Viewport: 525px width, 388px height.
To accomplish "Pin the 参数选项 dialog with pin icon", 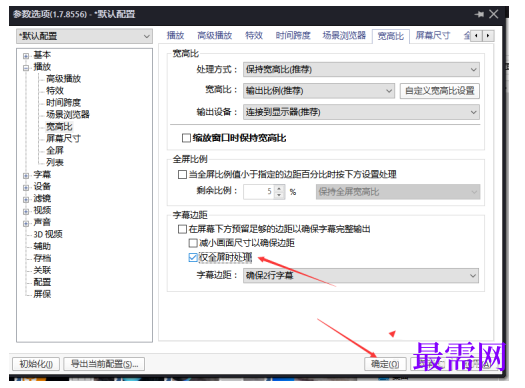I will point(479,14).
